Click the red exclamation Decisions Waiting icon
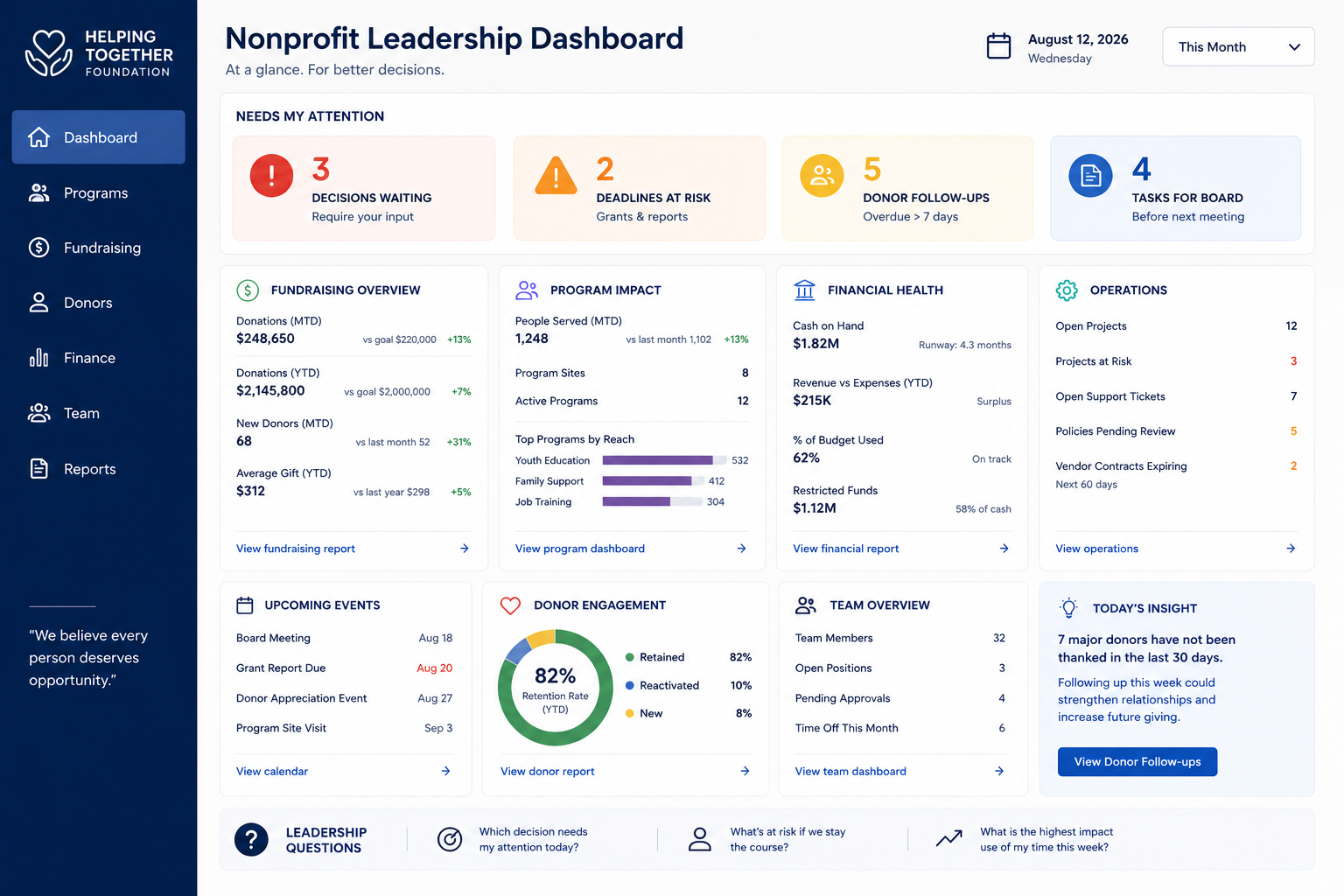The image size is (1344, 896). [271, 176]
